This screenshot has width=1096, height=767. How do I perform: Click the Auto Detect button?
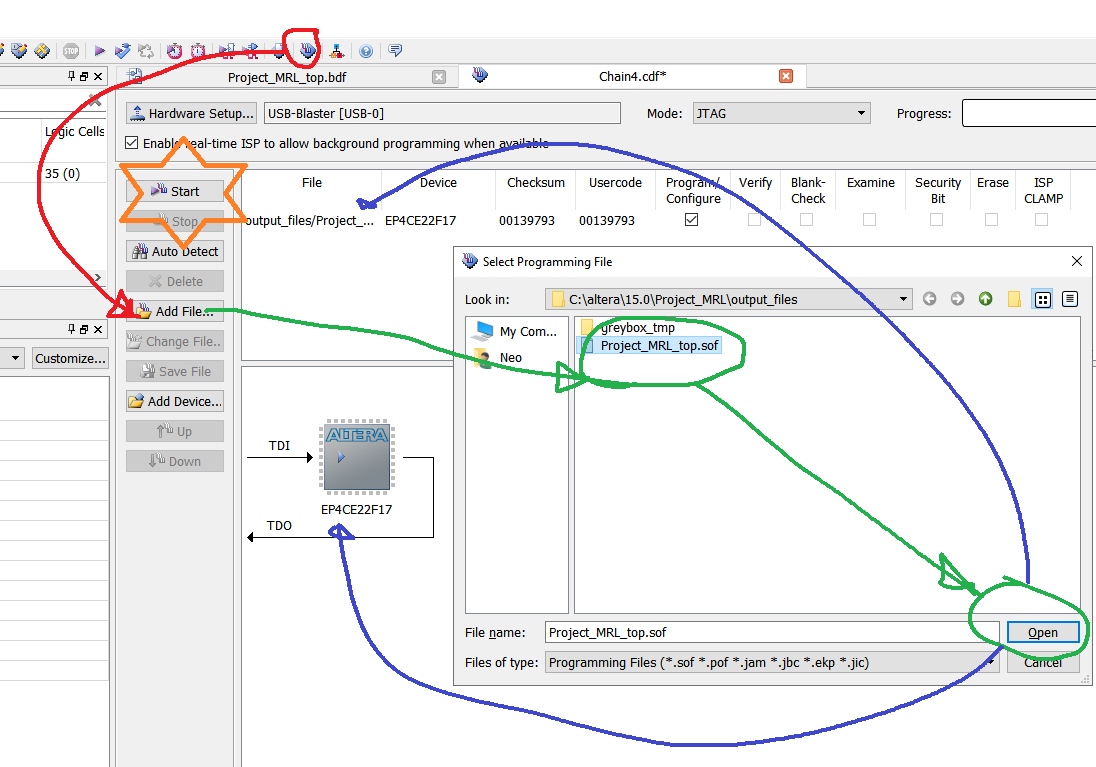[x=175, y=251]
